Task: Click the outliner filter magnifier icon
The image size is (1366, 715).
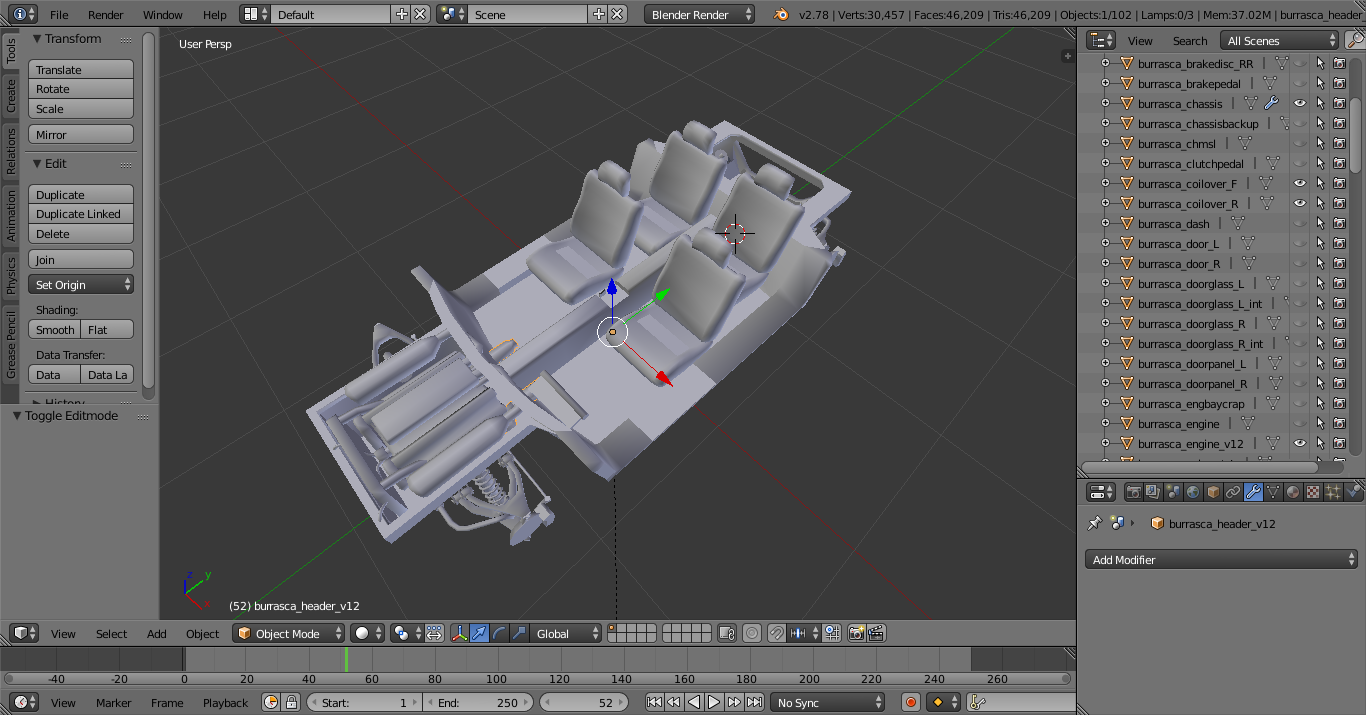Action: tap(1354, 41)
